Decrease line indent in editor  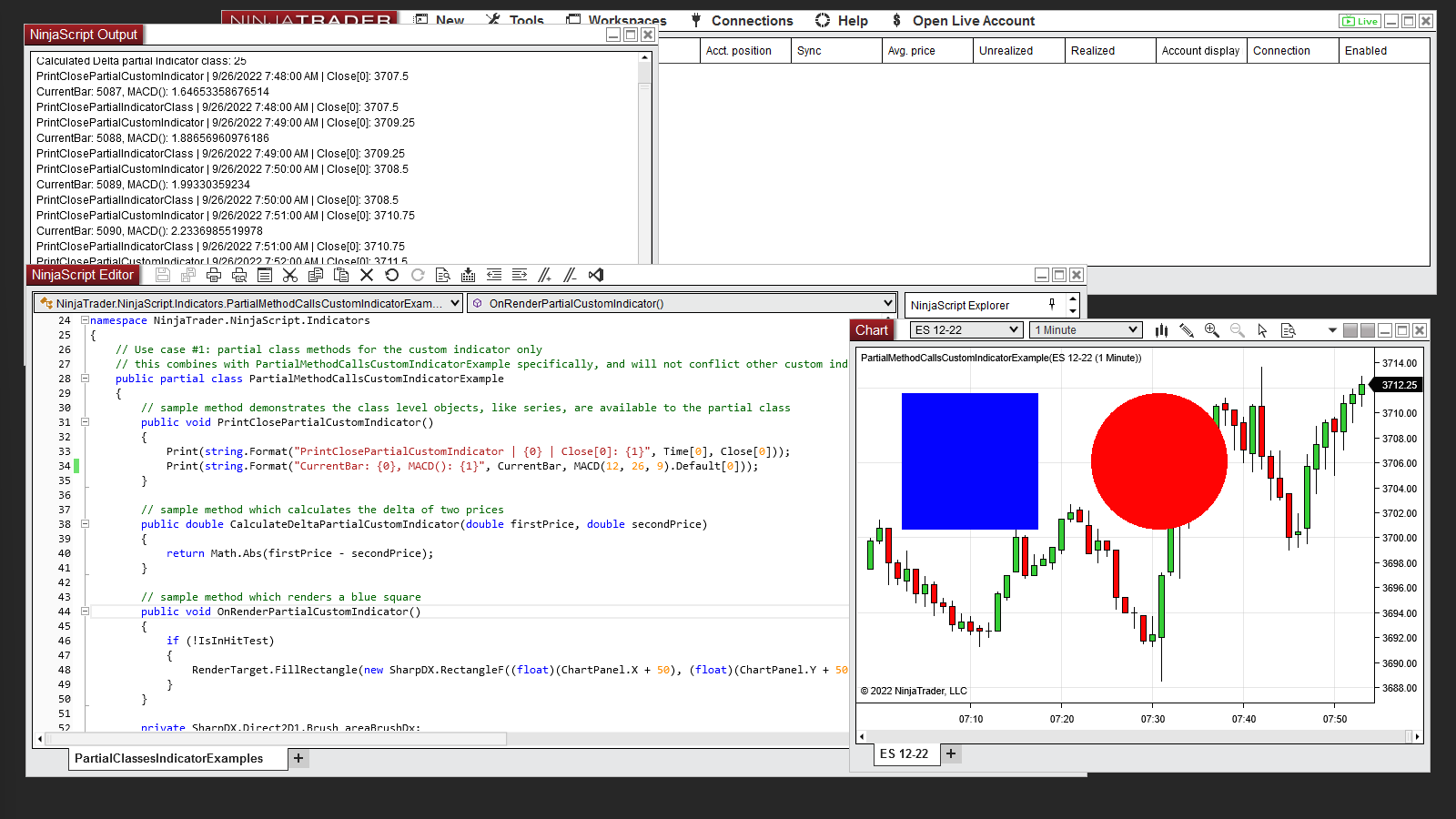tap(494, 275)
